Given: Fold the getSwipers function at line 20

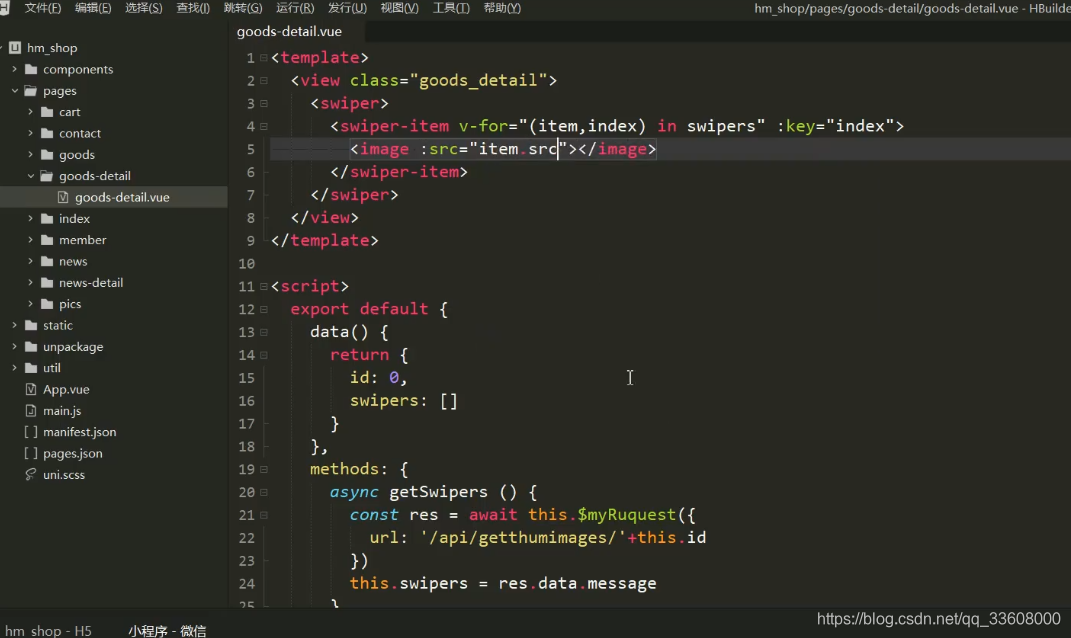Looking at the screenshot, I should click(x=264, y=492).
